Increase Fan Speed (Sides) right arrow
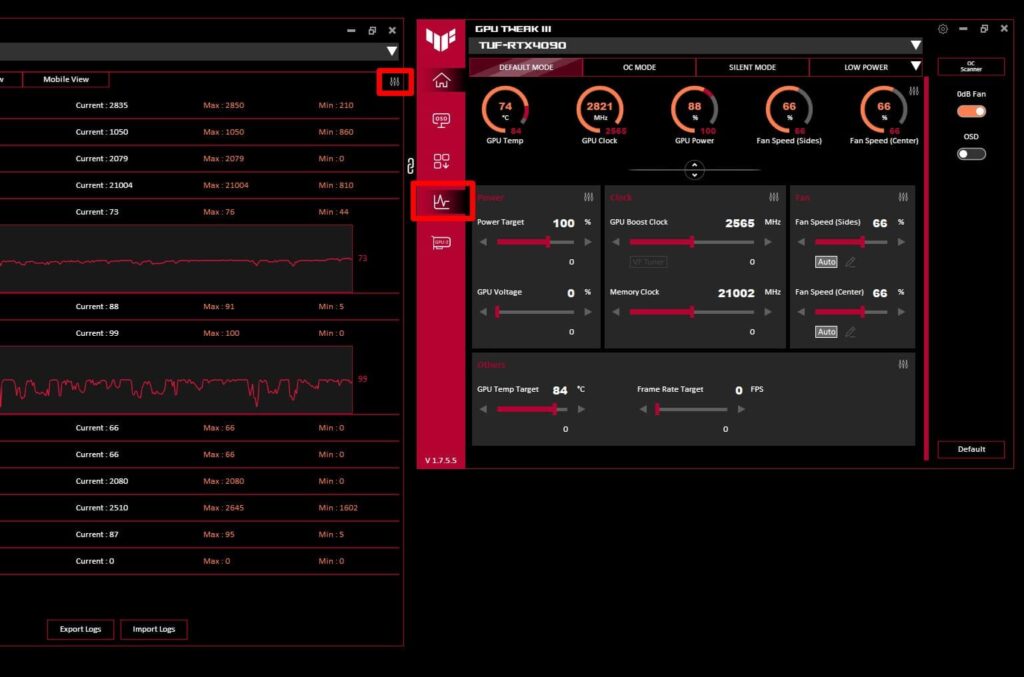 901,242
